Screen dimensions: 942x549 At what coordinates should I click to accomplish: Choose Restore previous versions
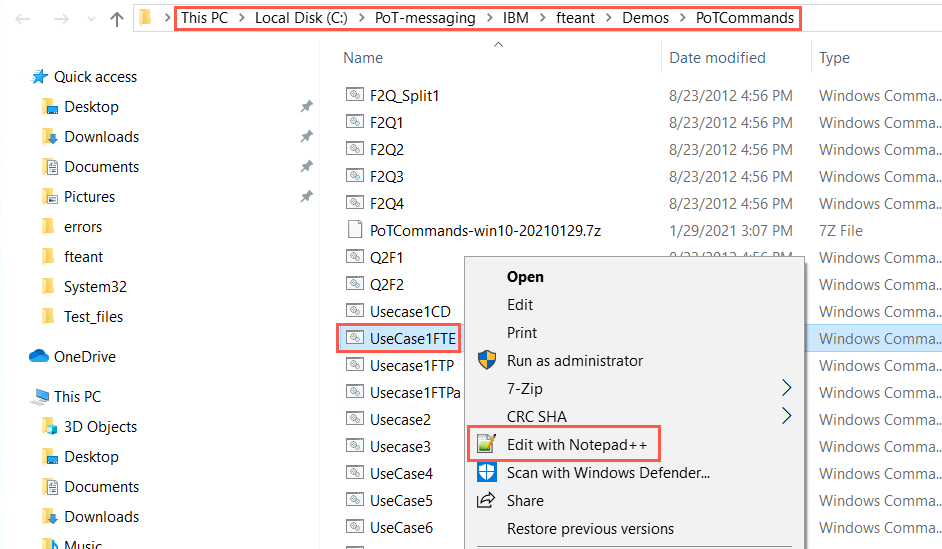pos(591,529)
